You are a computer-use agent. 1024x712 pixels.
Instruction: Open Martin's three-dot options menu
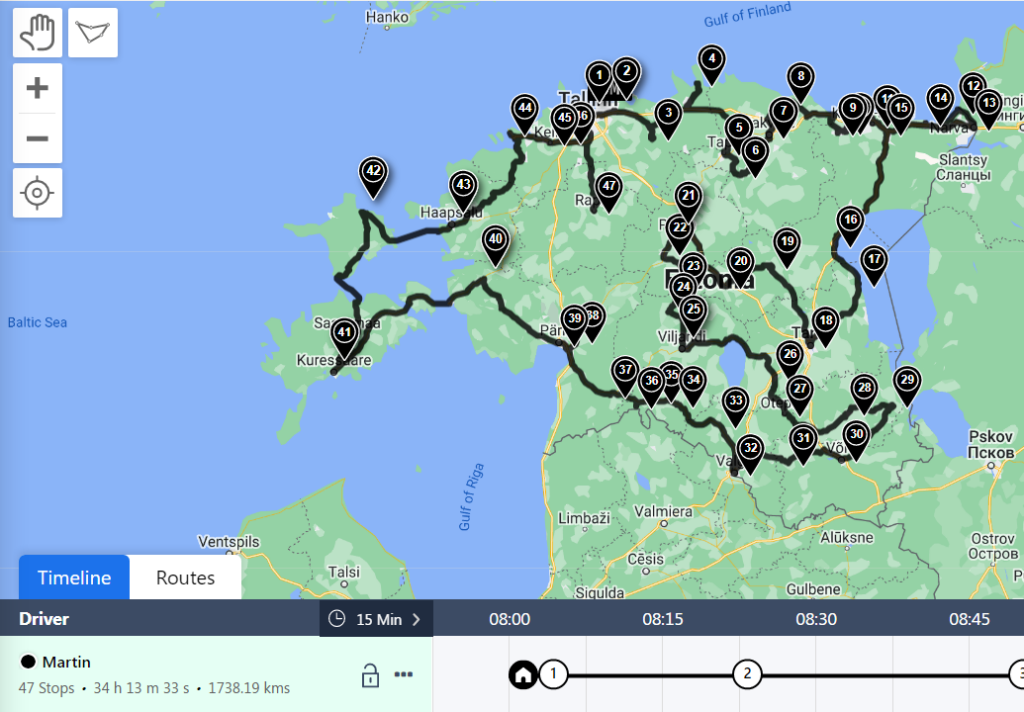click(404, 675)
